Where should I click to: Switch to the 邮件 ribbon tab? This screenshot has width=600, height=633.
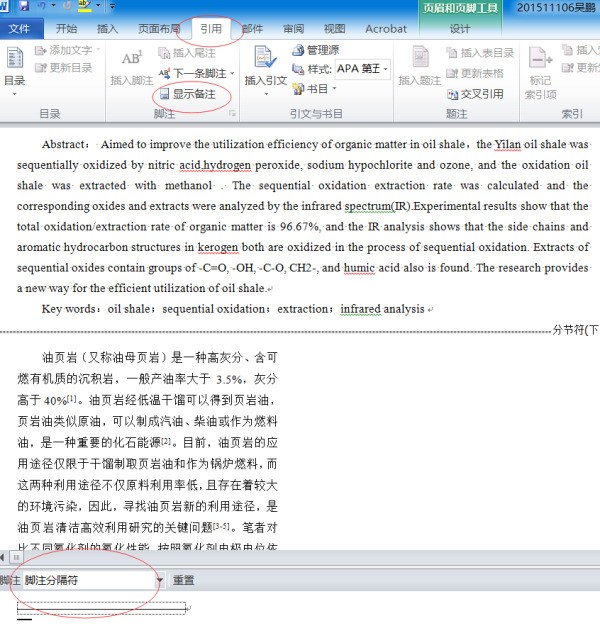pos(253,29)
